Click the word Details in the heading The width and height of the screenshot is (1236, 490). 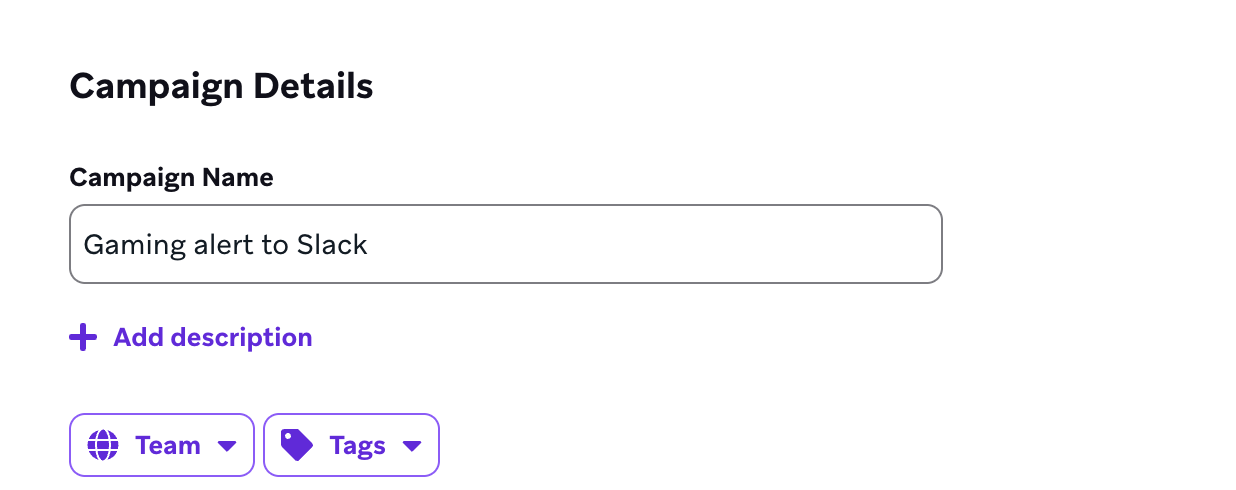[x=313, y=87]
